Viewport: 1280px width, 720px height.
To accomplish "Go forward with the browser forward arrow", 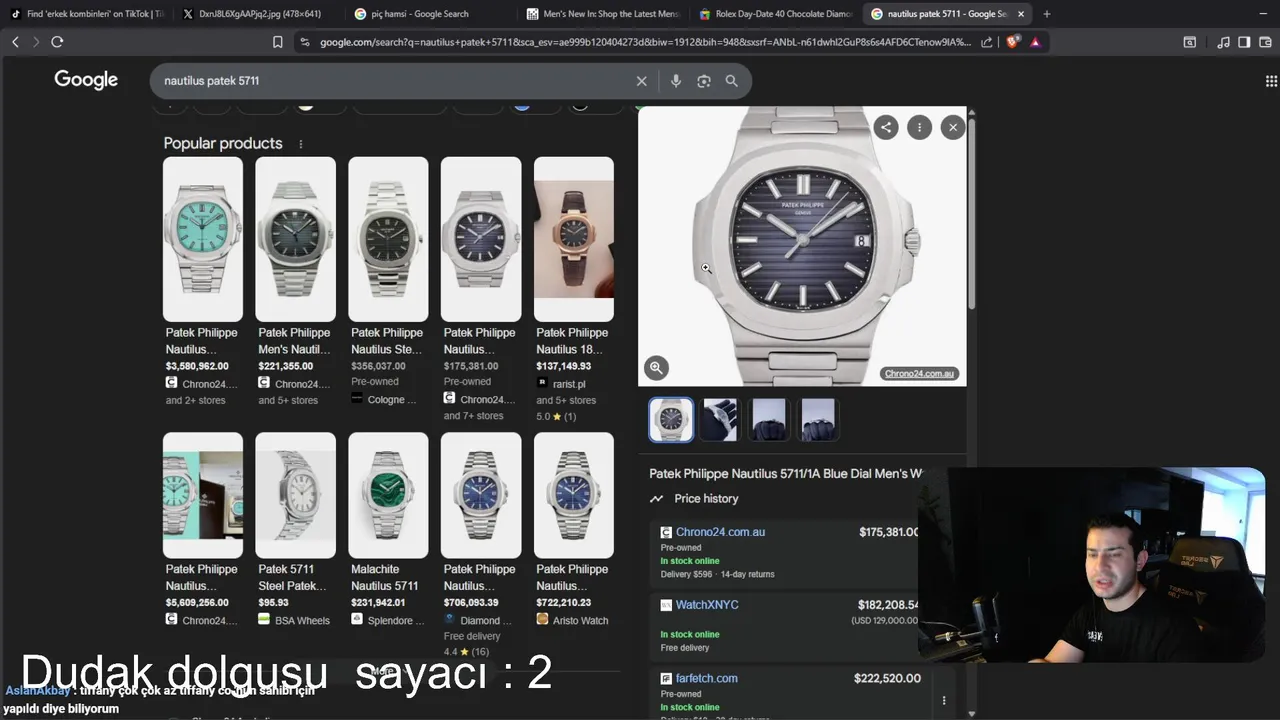I will pos(36,42).
